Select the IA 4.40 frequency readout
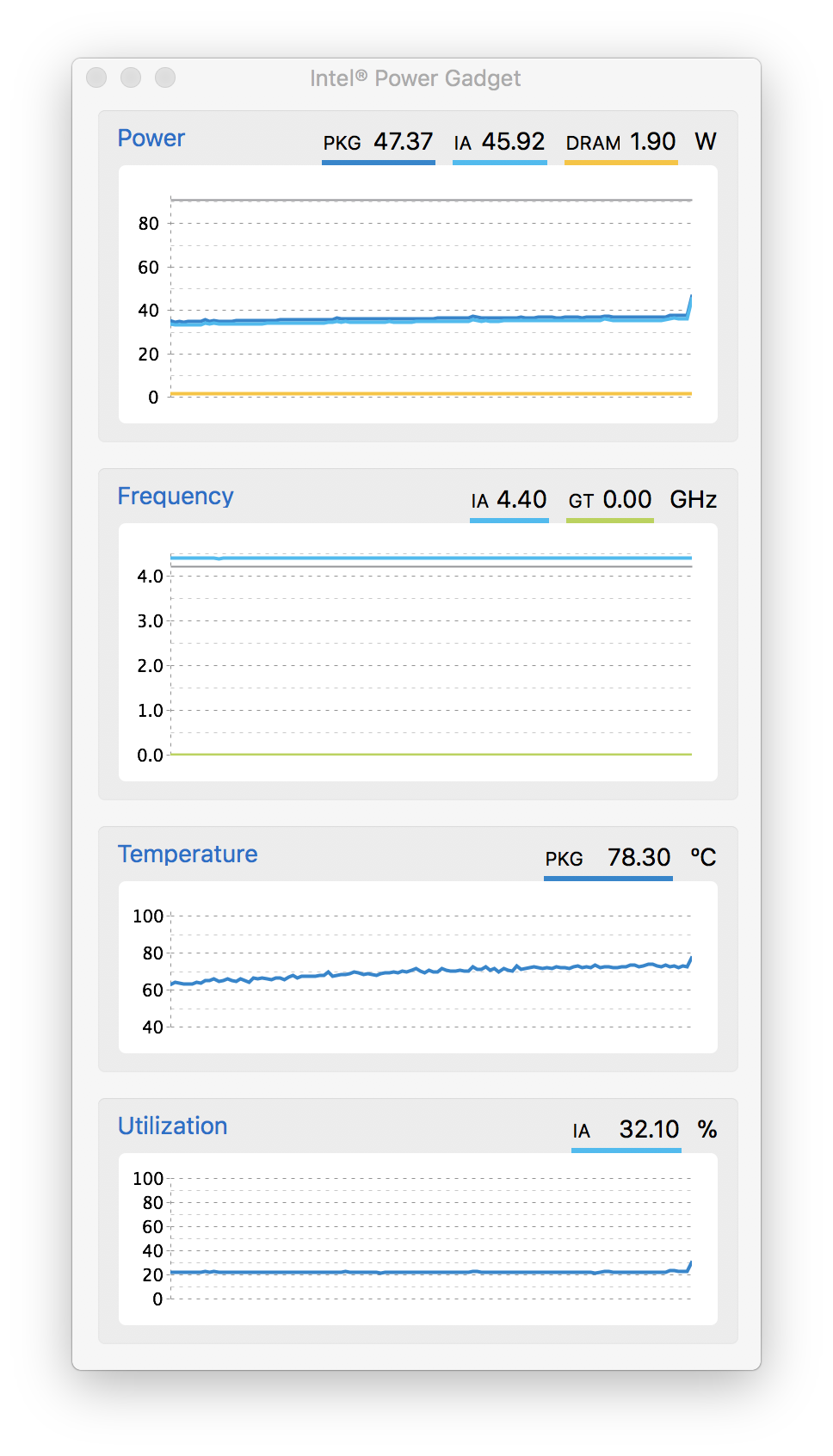The image size is (833, 1456). (x=509, y=500)
